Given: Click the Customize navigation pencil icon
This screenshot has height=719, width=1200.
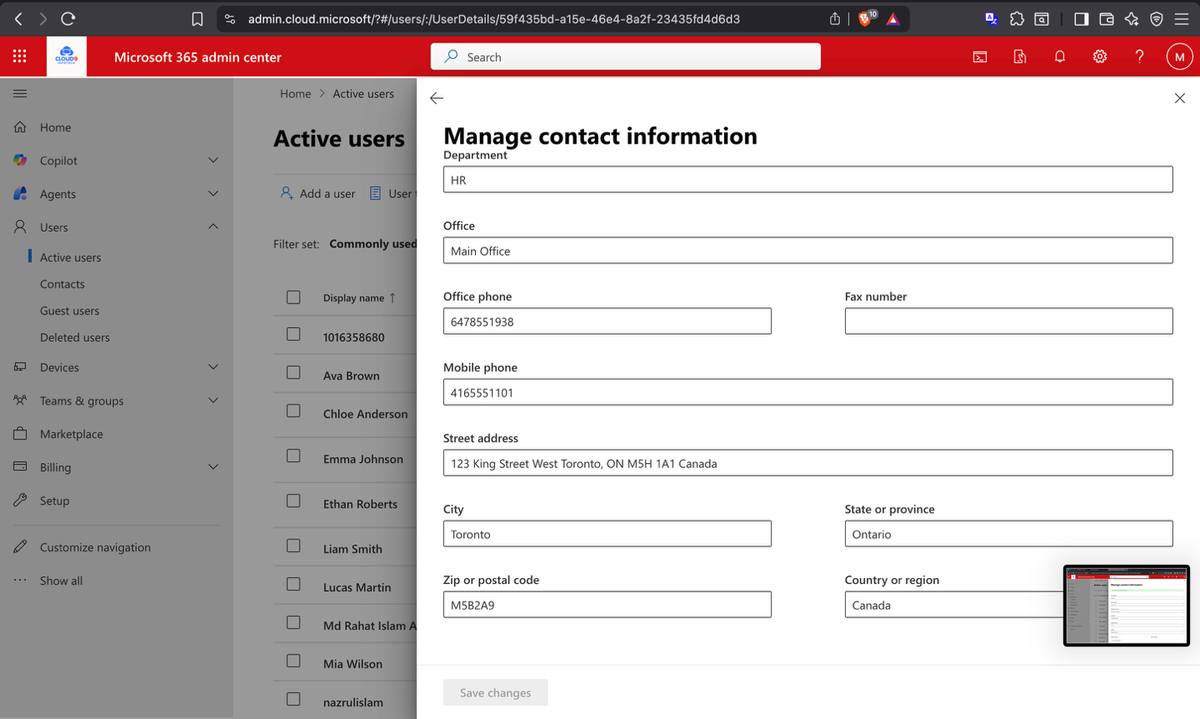Looking at the screenshot, I should [19, 547].
